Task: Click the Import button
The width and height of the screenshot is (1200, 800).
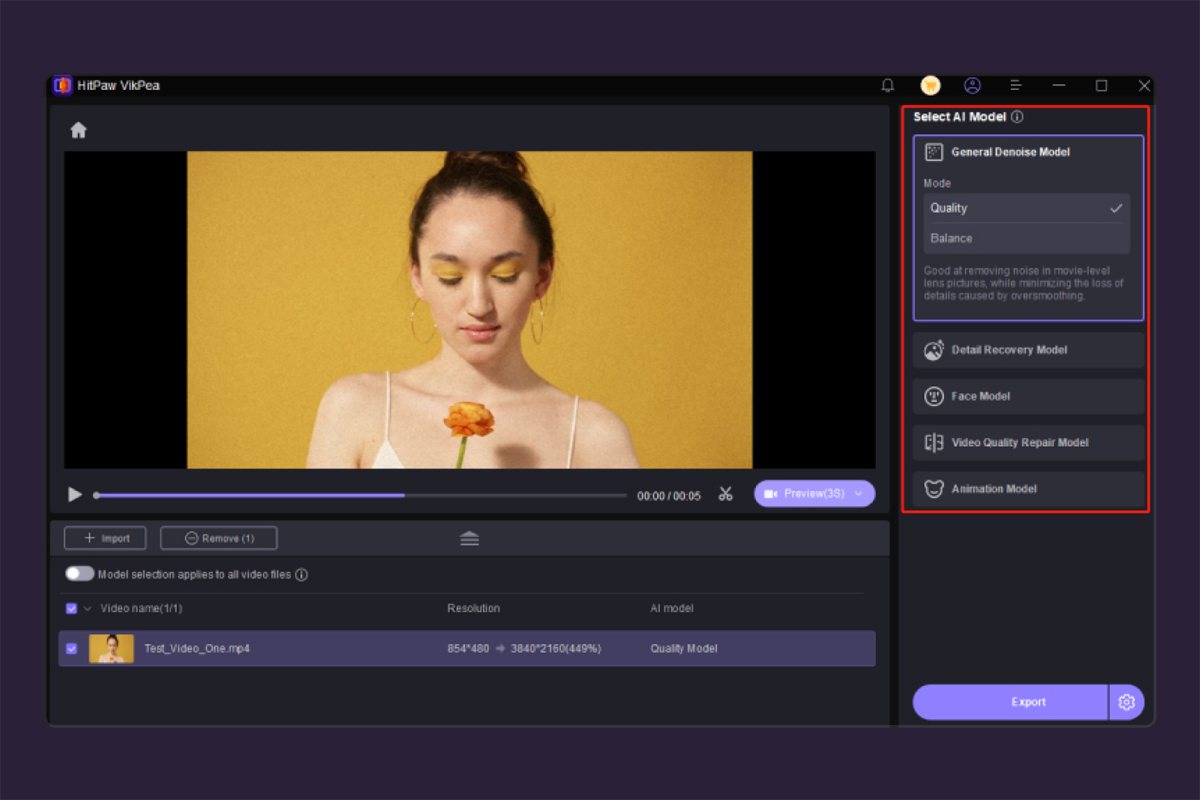Action: point(105,538)
